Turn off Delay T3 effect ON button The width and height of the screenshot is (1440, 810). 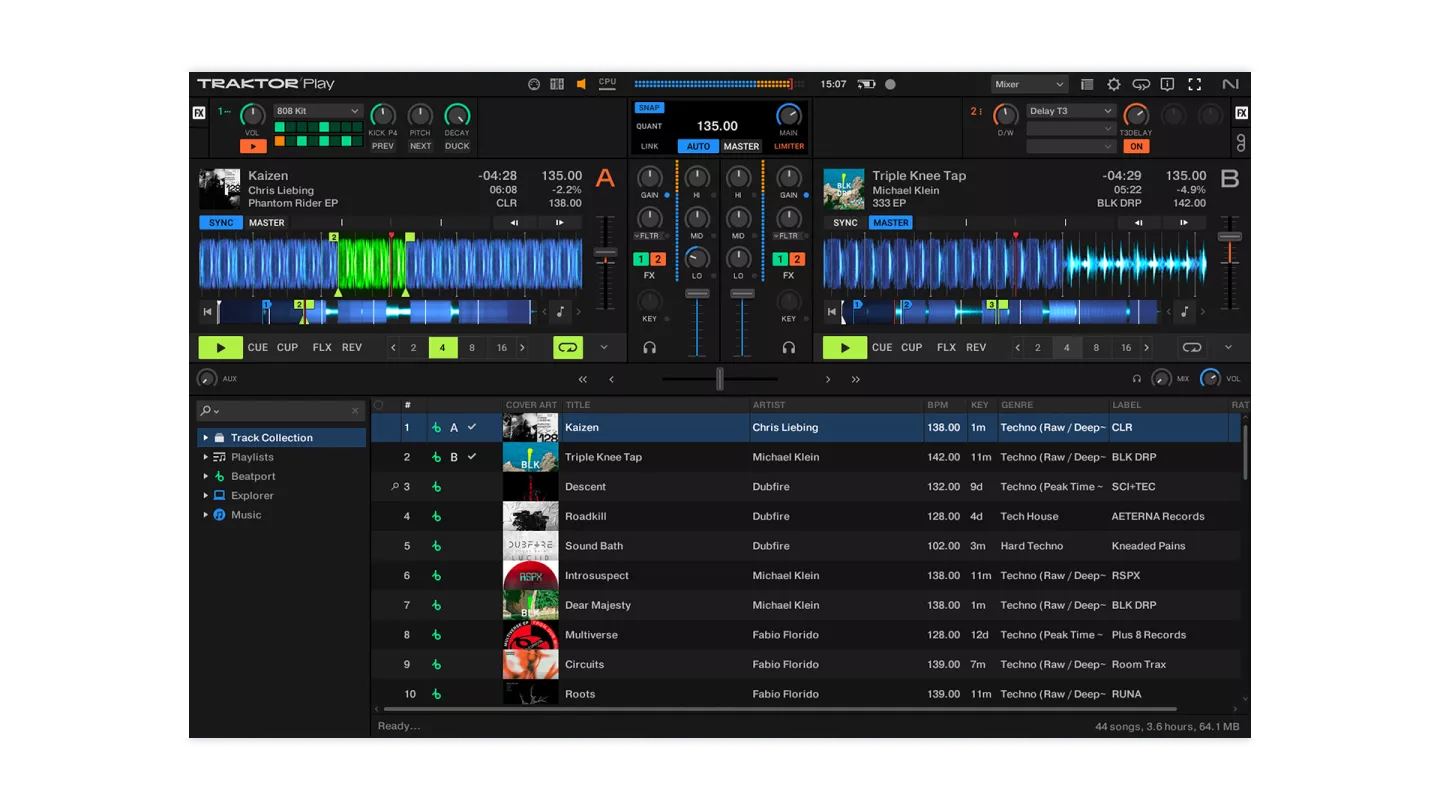pos(1136,146)
